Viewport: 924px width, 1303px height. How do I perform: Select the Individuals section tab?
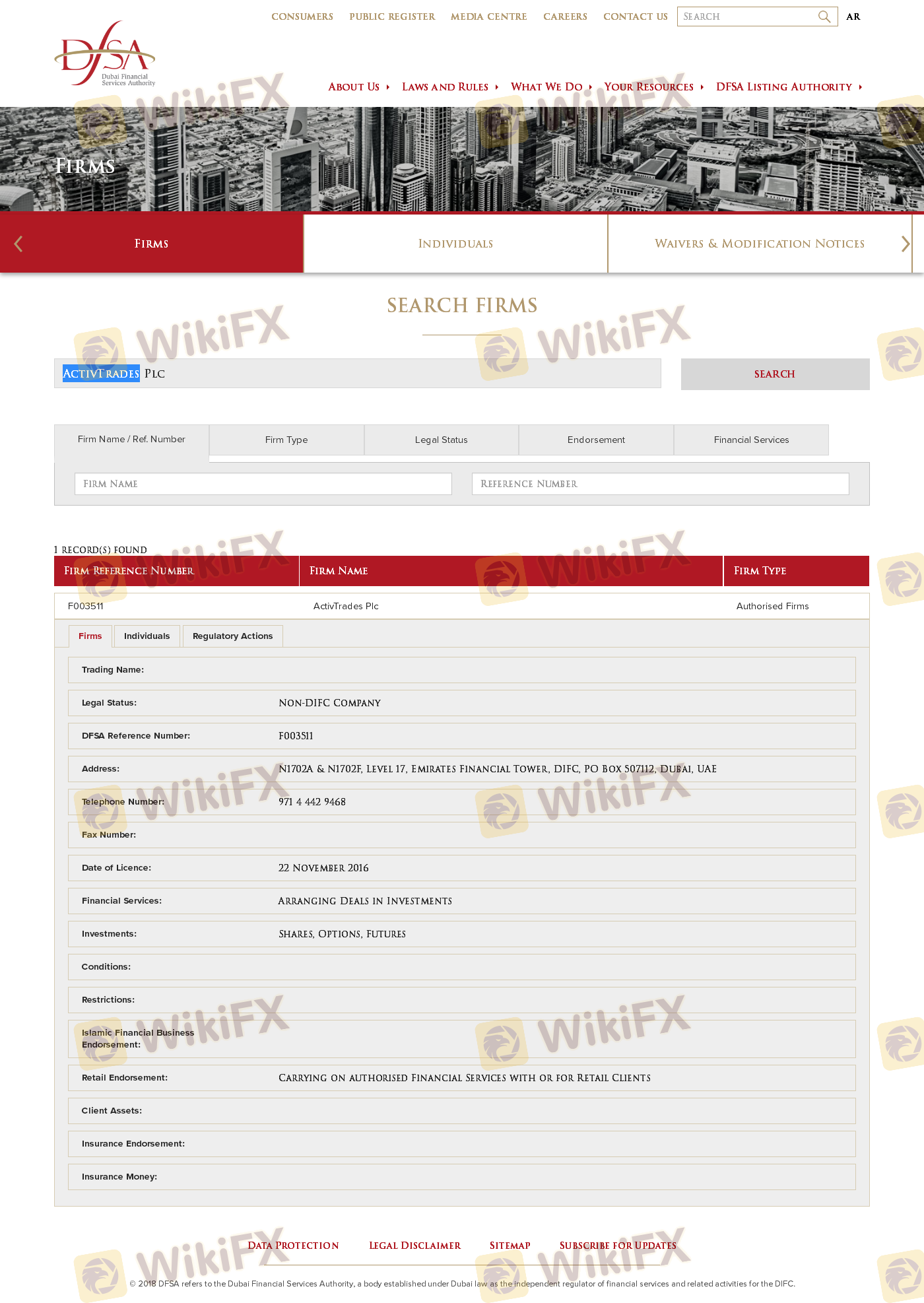(x=455, y=244)
